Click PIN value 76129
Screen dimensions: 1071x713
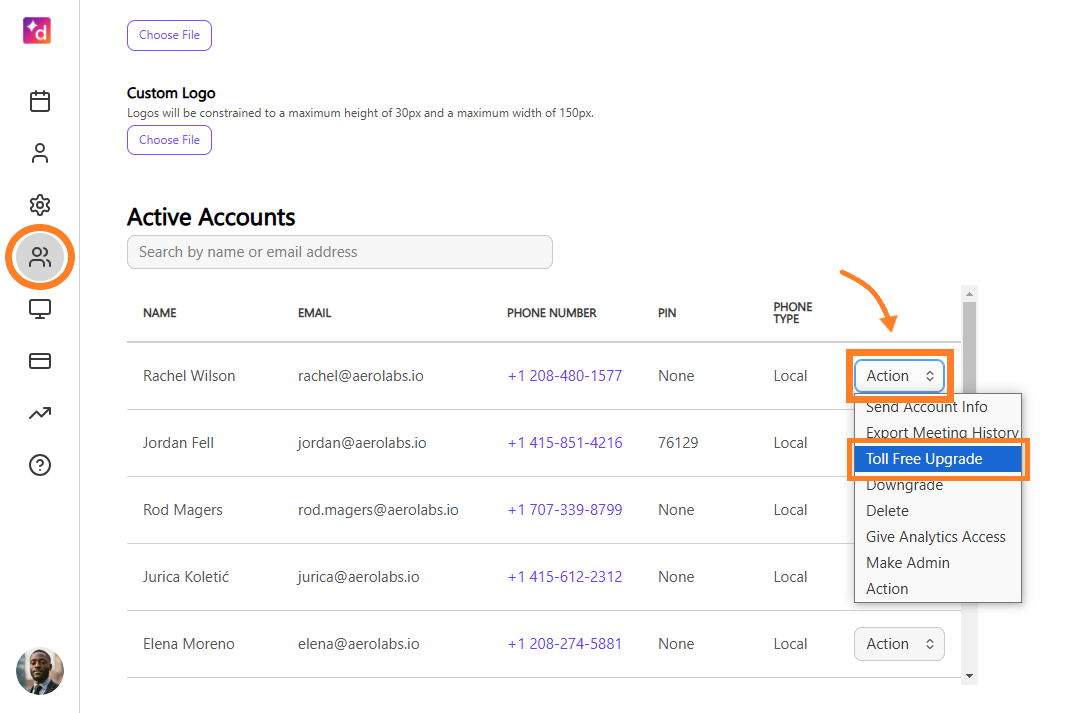pos(678,443)
